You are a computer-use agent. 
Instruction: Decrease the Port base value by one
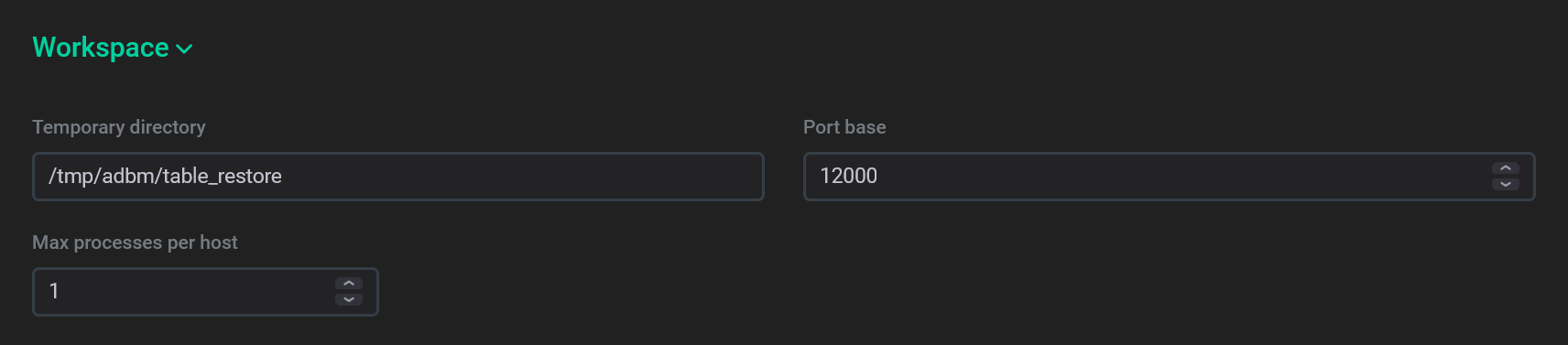point(1506,184)
